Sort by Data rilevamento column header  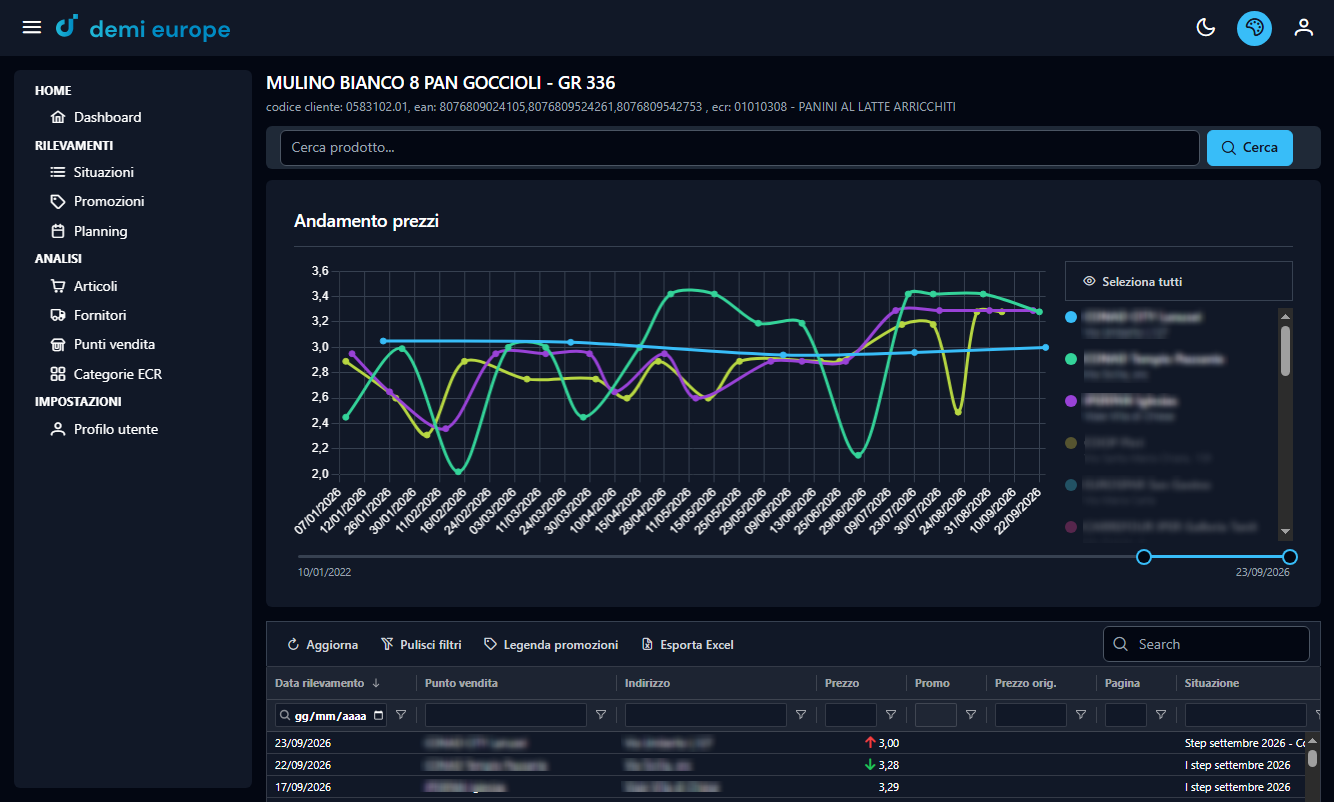pyautogui.click(x=328, y=683)
